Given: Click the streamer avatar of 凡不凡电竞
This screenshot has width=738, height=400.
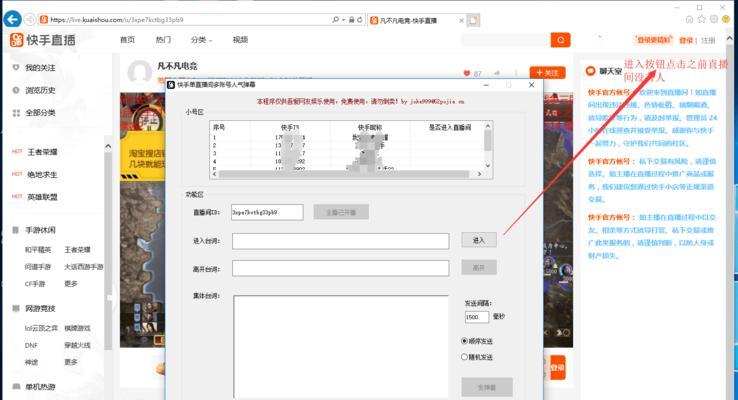Looking at the screenshot, I should click(140, 72).
